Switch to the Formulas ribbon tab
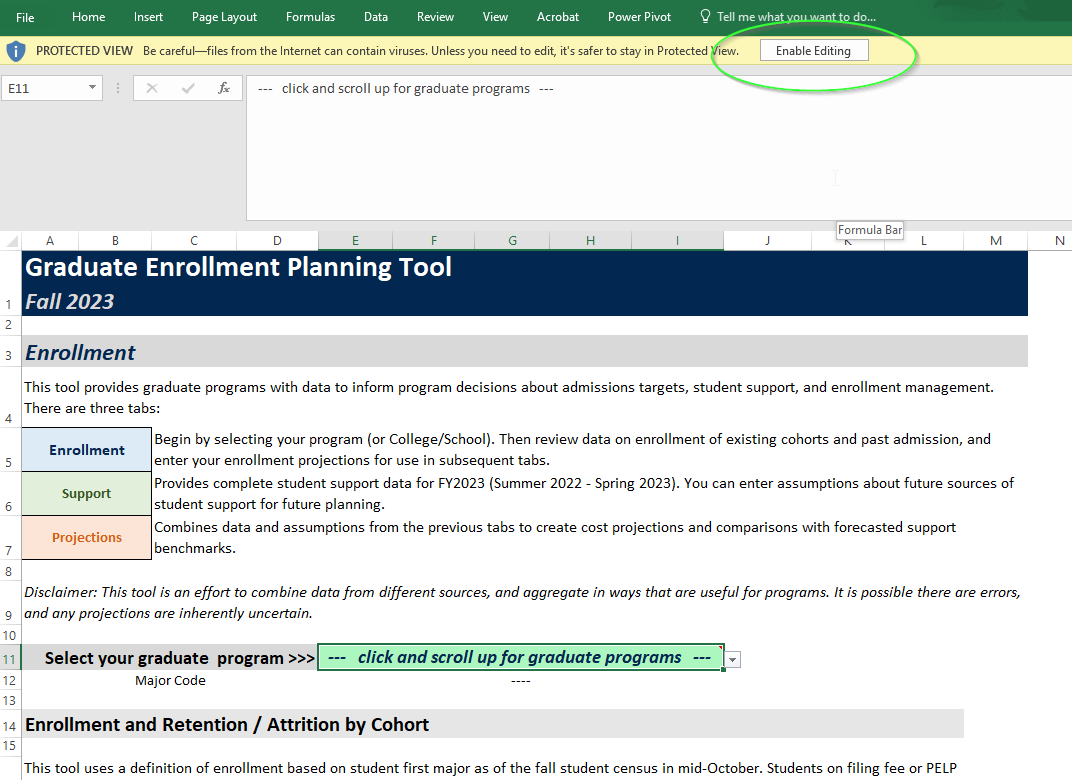This screenshot has height=780, width=1072. [310, 17]
